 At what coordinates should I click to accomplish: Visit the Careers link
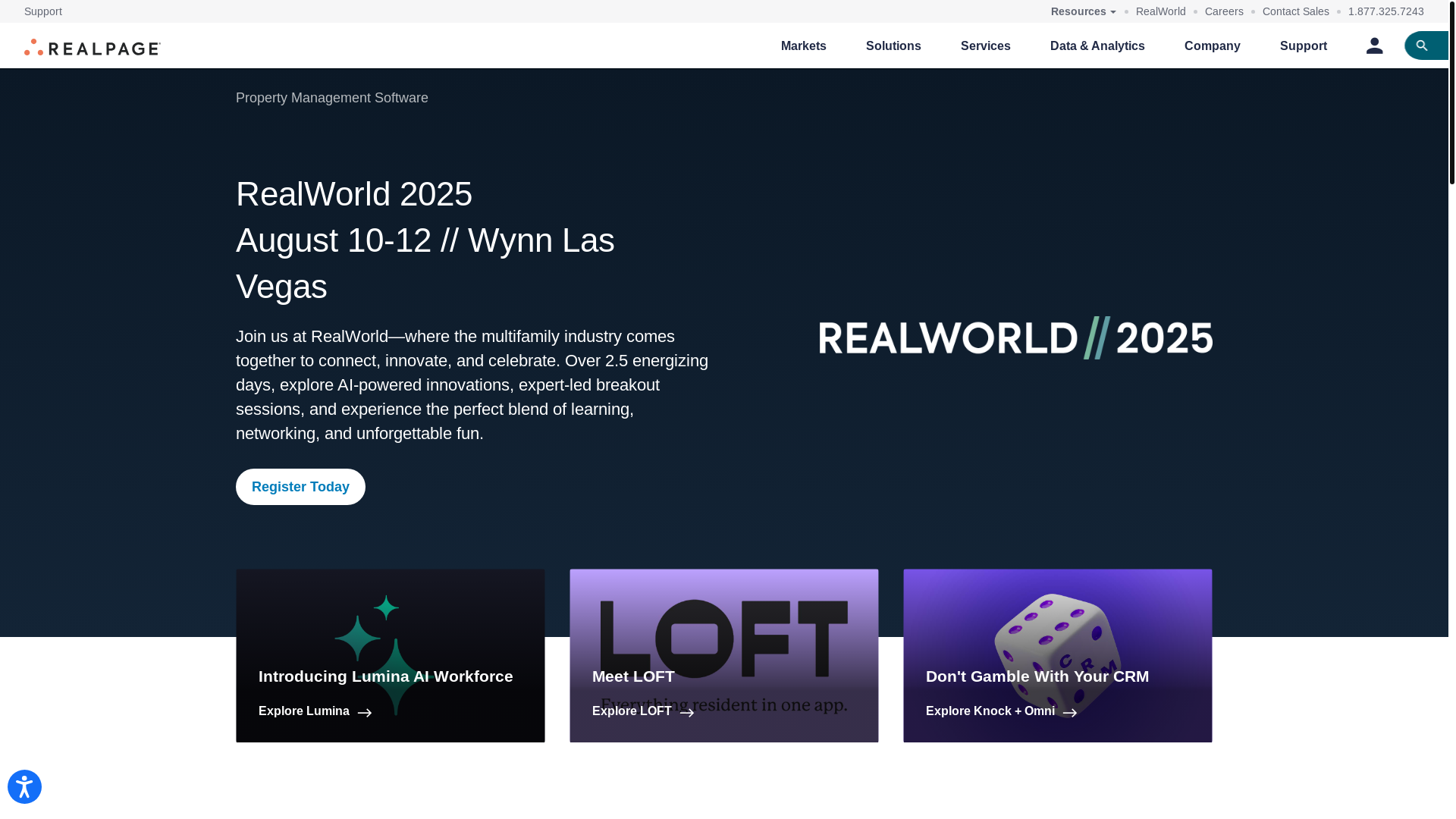[1224, 11]
